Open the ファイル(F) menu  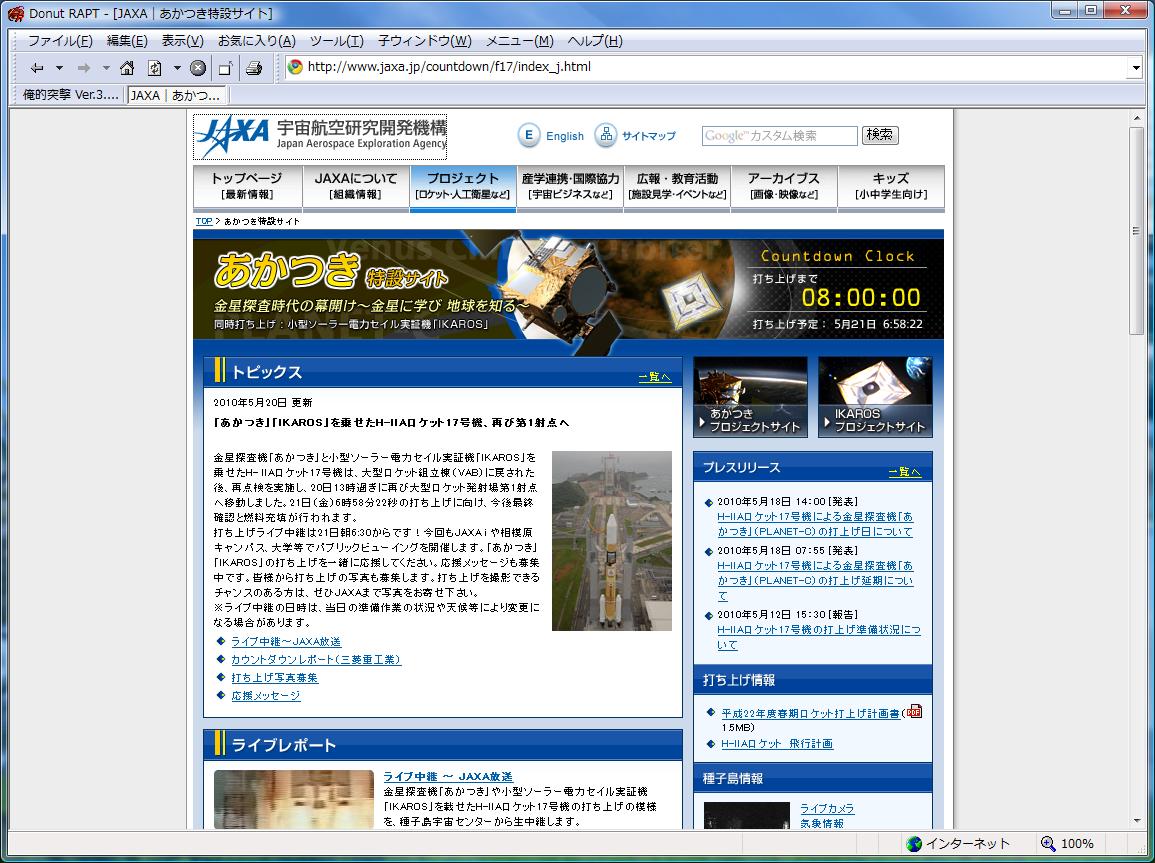point(60,40)
